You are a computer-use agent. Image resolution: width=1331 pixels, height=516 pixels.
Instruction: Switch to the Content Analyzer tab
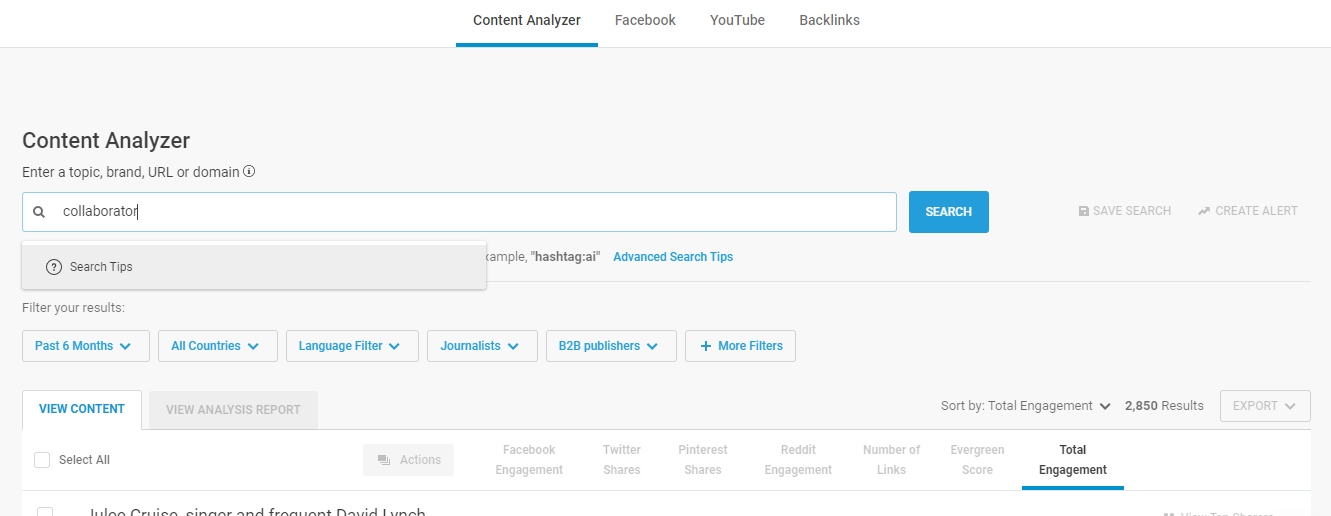(x=527, y=20)
